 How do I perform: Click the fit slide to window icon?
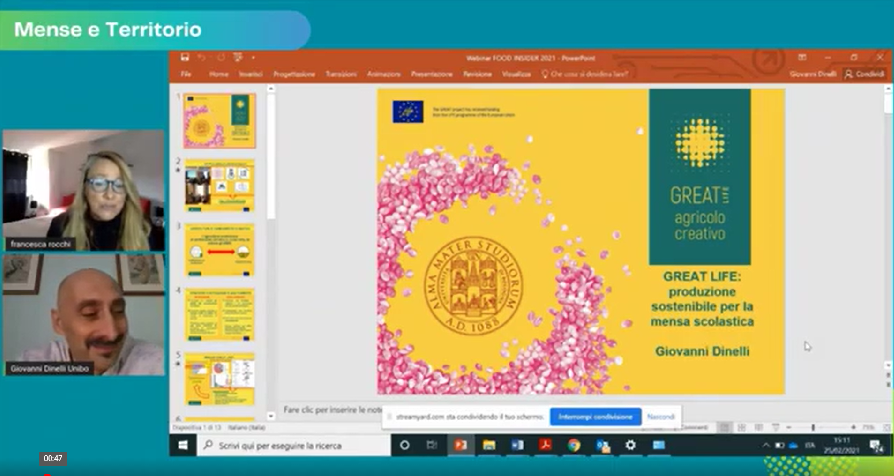pos(887,428)
